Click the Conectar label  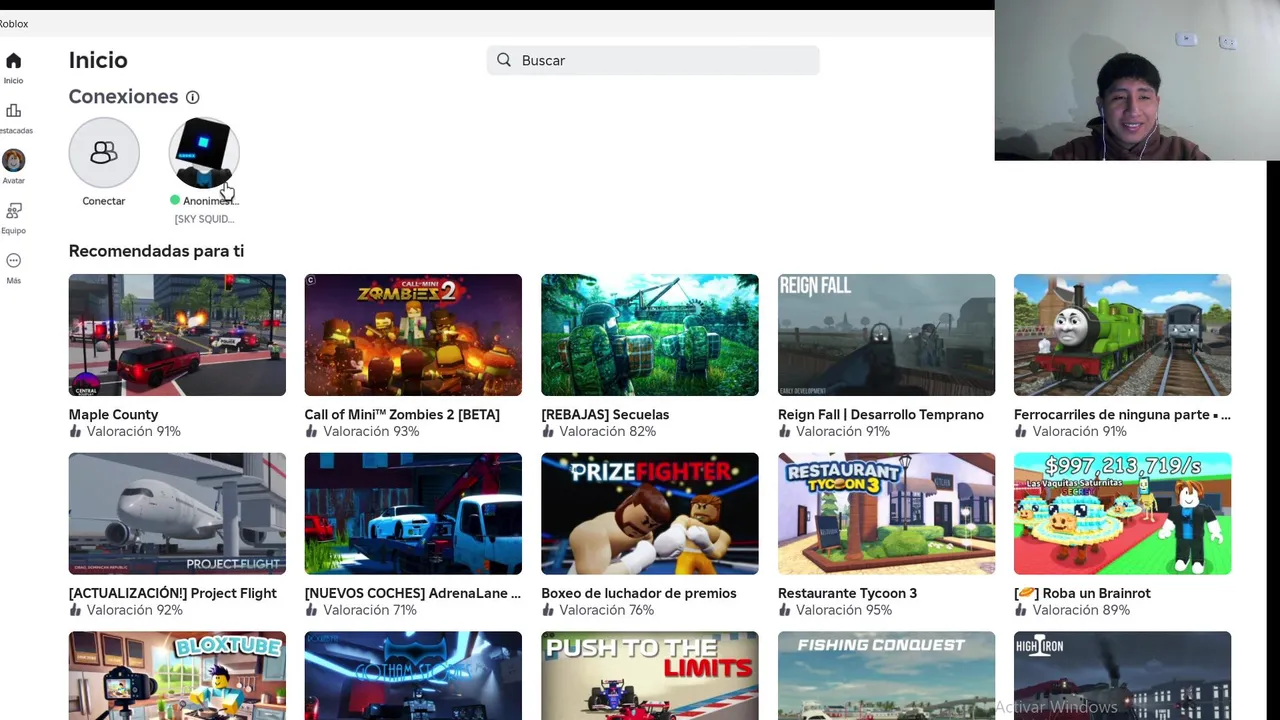coord(104,201)
